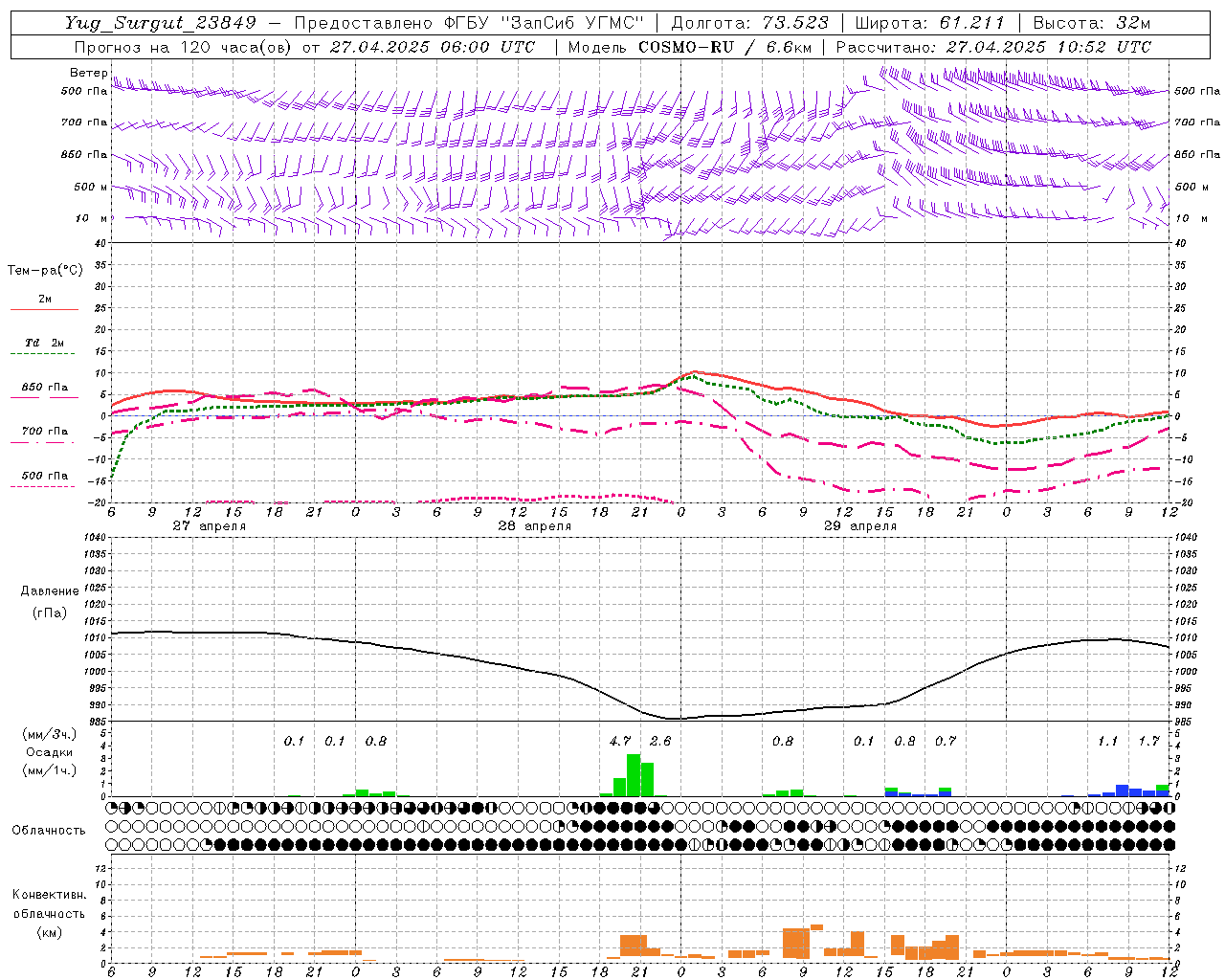The height and width of the screenshot is (980, 1225).
Task: Click the 29 апреля date label
Action: click(859, 526)
